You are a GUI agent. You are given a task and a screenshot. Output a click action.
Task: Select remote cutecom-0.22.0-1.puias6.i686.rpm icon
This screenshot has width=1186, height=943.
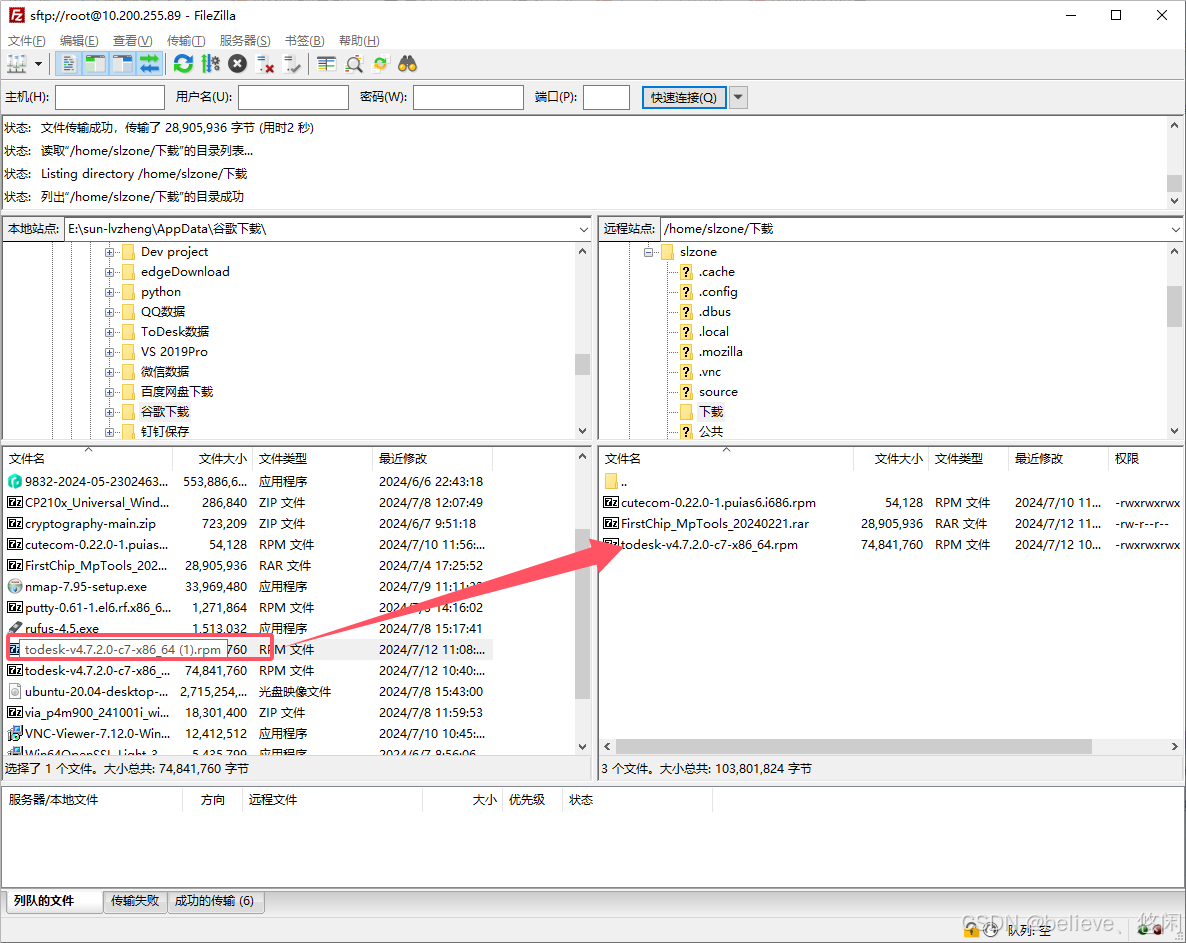coord(610,503)
